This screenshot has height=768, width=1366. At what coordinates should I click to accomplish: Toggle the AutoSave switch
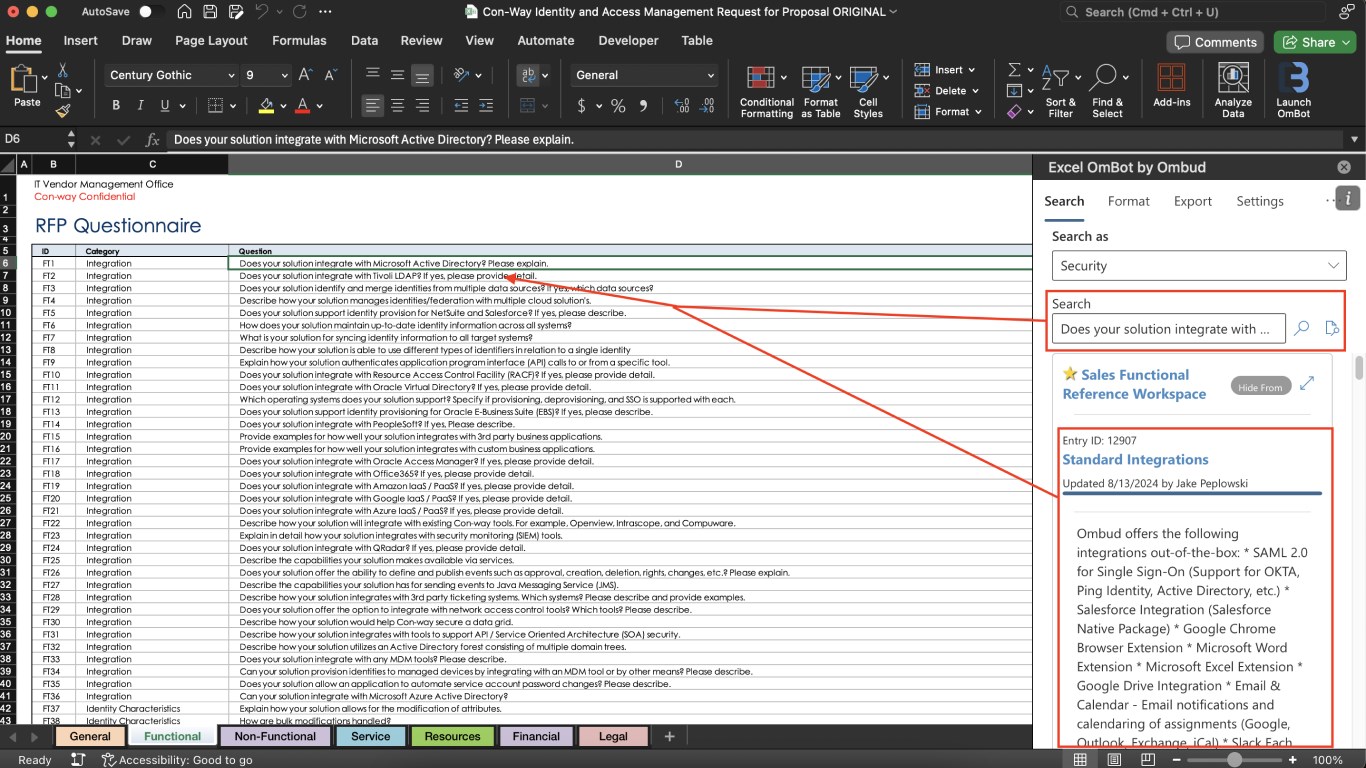coord(152,12)
